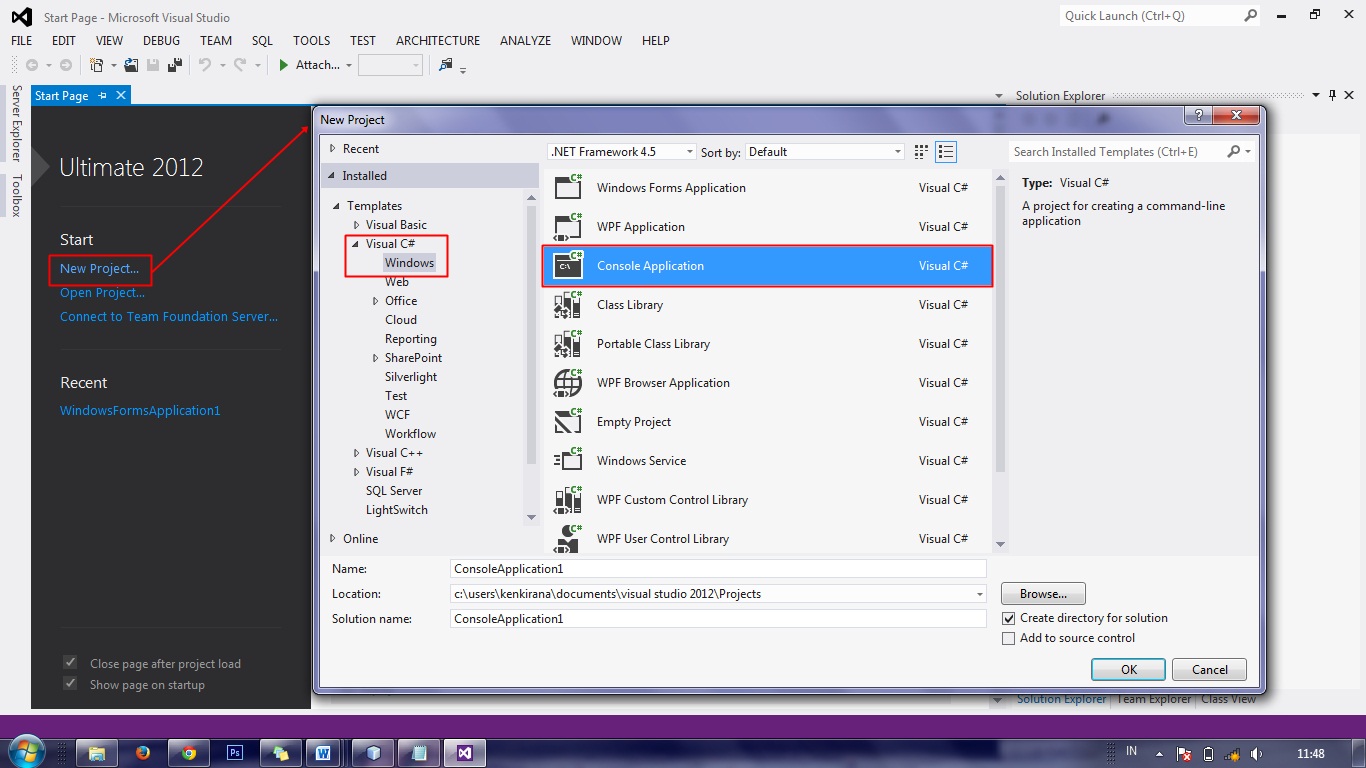Image resolution: width=1366 pixels, height=768 pixels.
Task: Open recent project WindowsFormsApplication1
Action: 140,410
